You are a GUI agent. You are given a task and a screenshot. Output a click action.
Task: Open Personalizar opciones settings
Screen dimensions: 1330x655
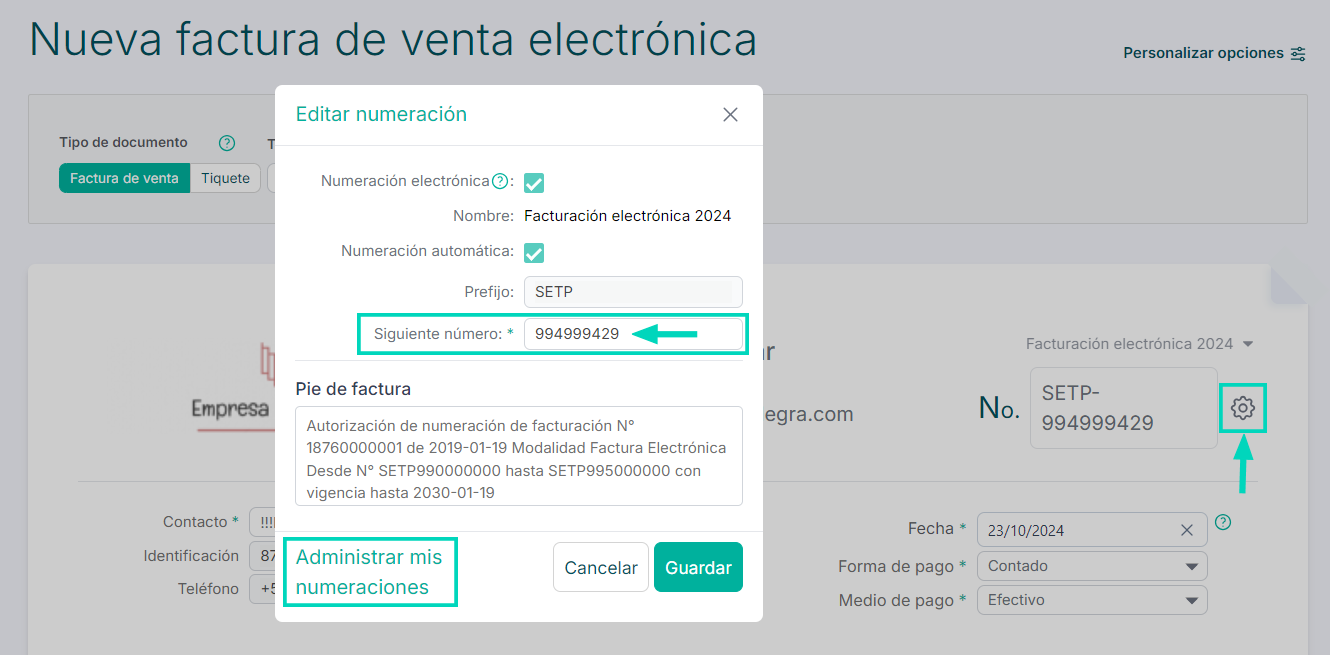point(1214,53)
